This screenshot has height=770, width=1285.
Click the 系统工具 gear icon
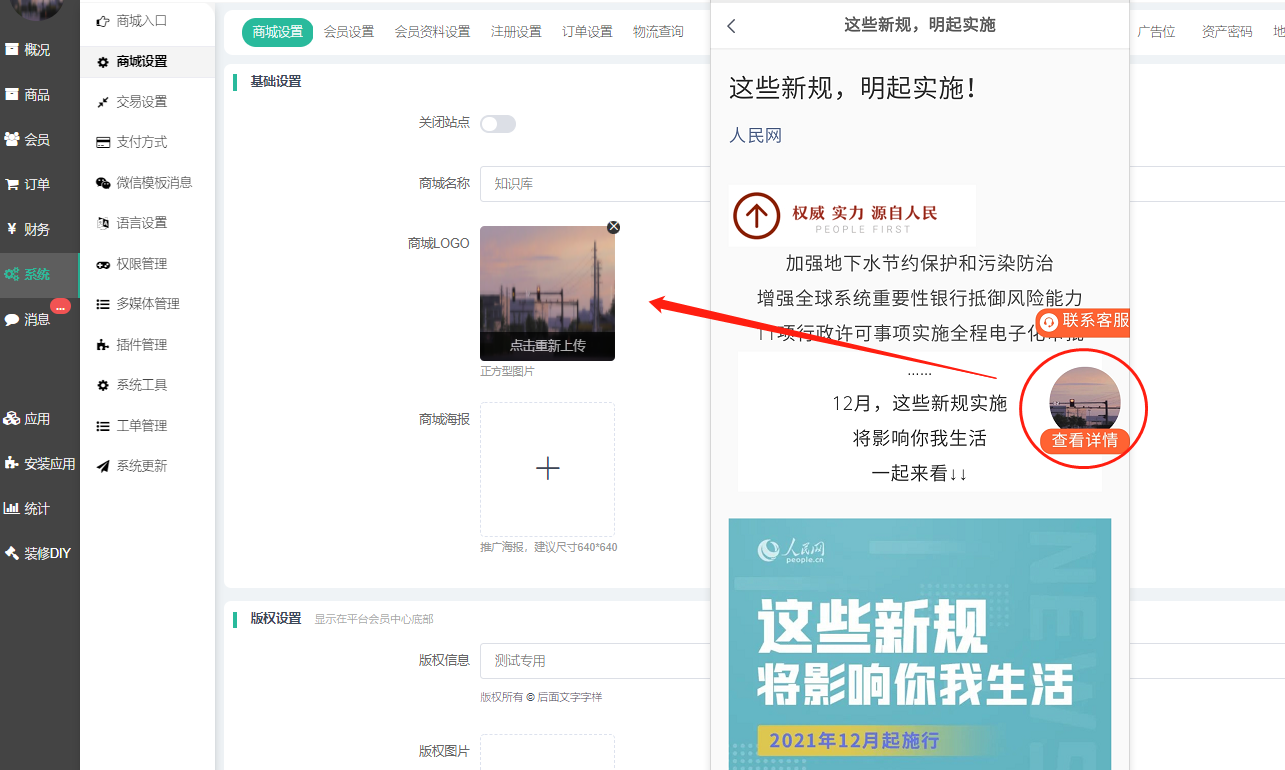pyautogui.click(x=103, y=385)
